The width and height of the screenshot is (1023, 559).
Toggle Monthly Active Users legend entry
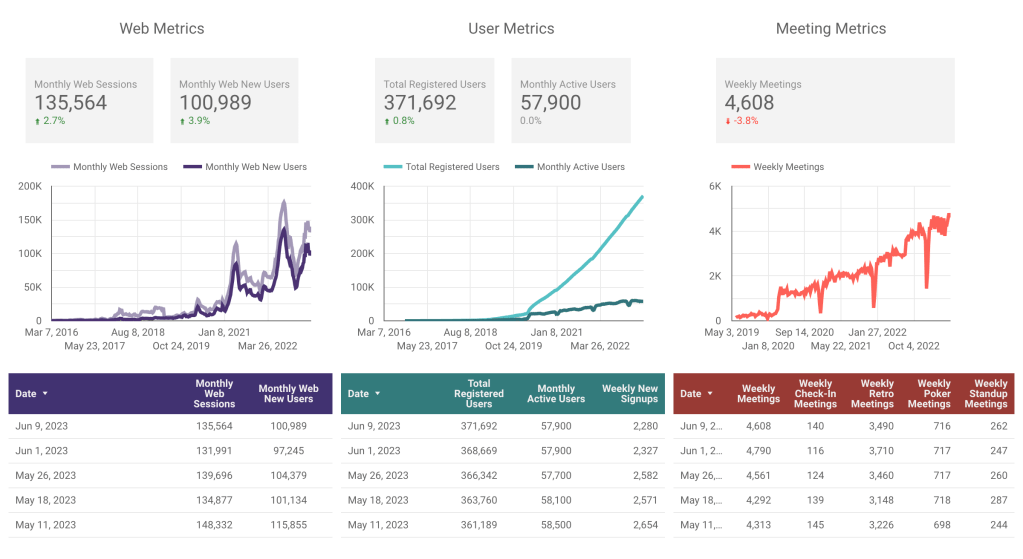click(570, 167)
